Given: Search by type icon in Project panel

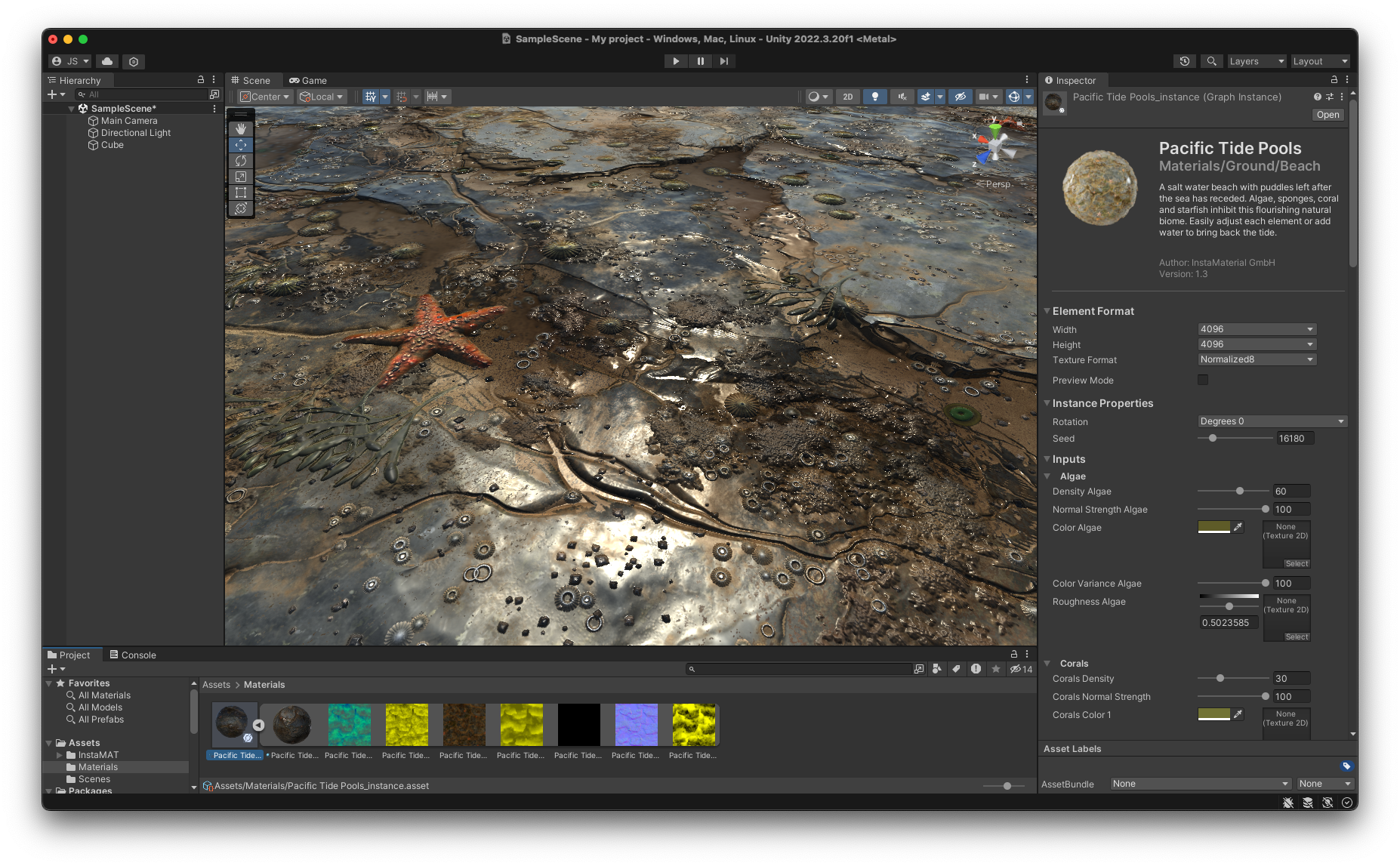Looking at the screenshot, I should 937,669.
